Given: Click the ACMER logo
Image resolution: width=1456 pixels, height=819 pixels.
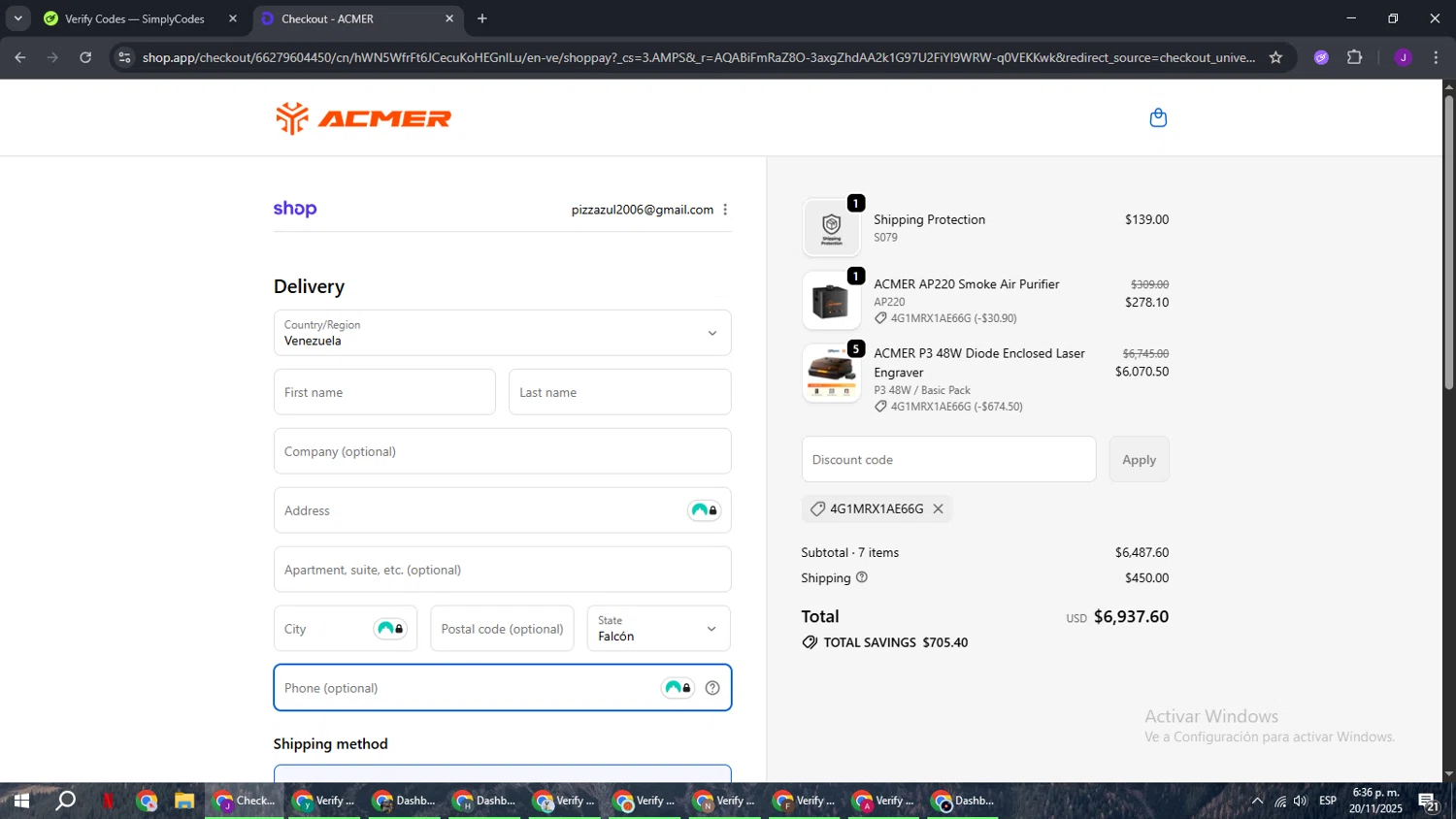Looking at the screenshot, I should coord(363,118).
